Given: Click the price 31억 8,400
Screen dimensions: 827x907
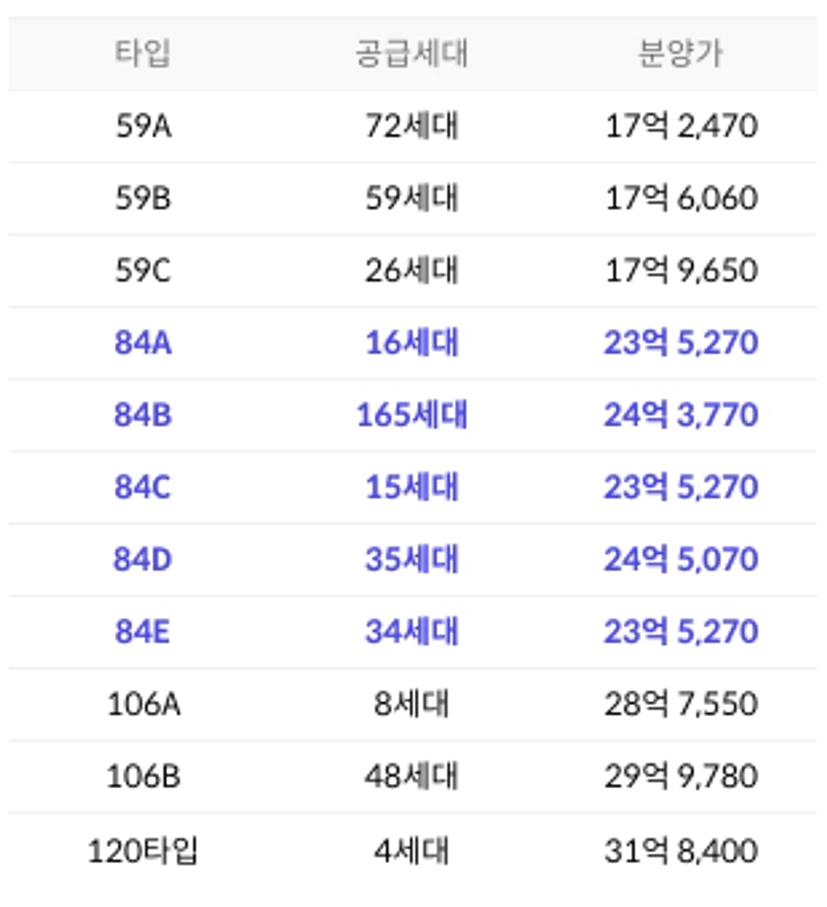Looking at the screenshot, I should click(681, 851).
